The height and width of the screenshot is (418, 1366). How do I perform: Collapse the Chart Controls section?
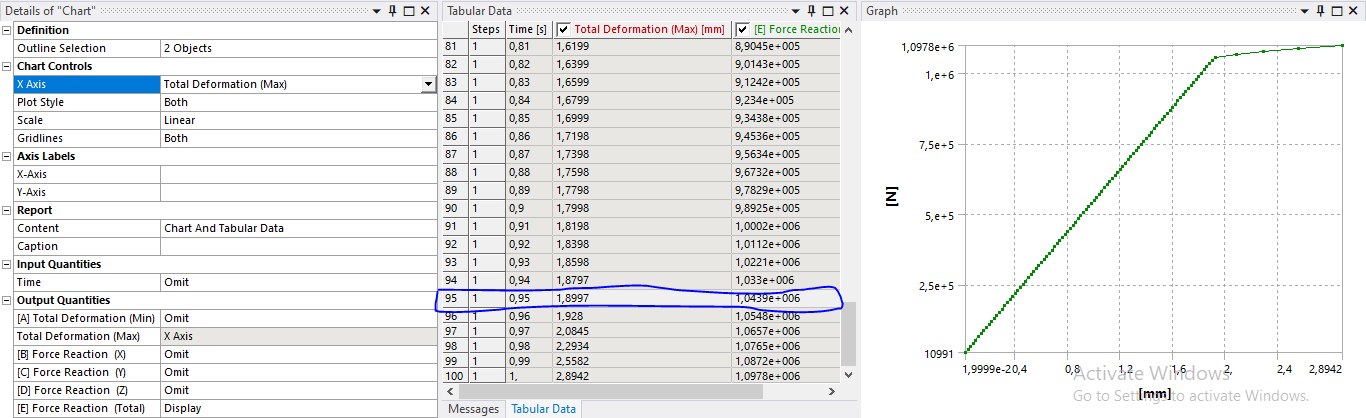click(7, 66)
